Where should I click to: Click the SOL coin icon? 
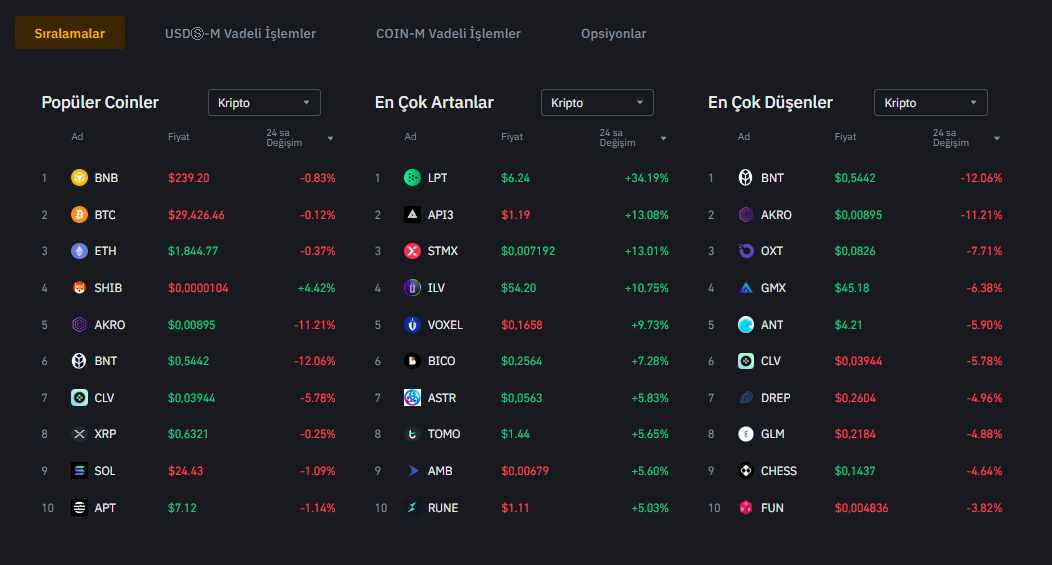coord(80,471)
